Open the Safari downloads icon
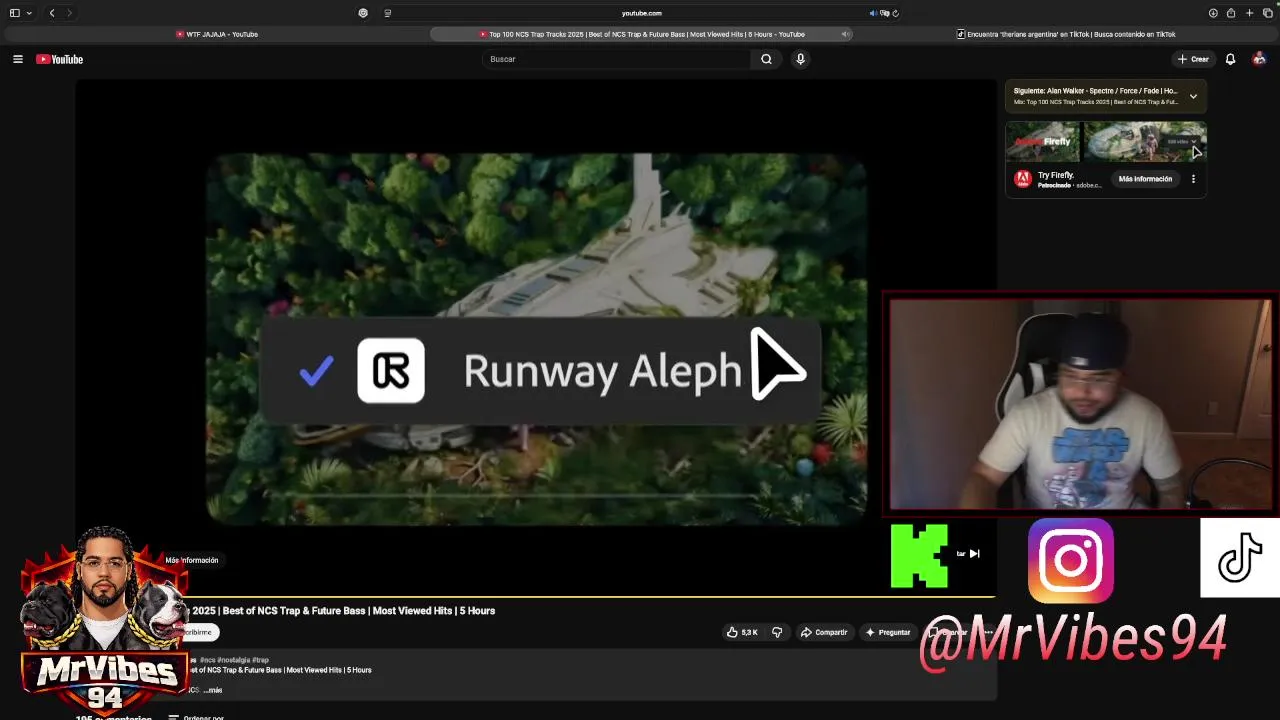1280x720 pixels. coord(1213,13)
